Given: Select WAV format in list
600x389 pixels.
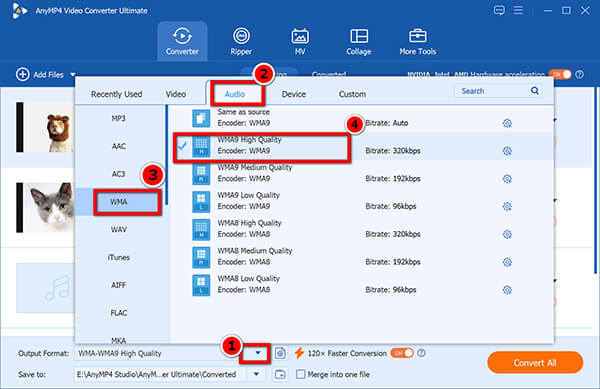Looking at the screenshot, I should click(119, 229).
